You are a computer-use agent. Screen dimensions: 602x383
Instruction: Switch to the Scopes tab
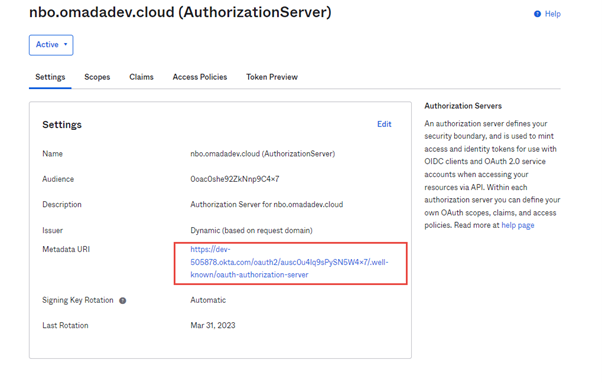click(97, 77)
